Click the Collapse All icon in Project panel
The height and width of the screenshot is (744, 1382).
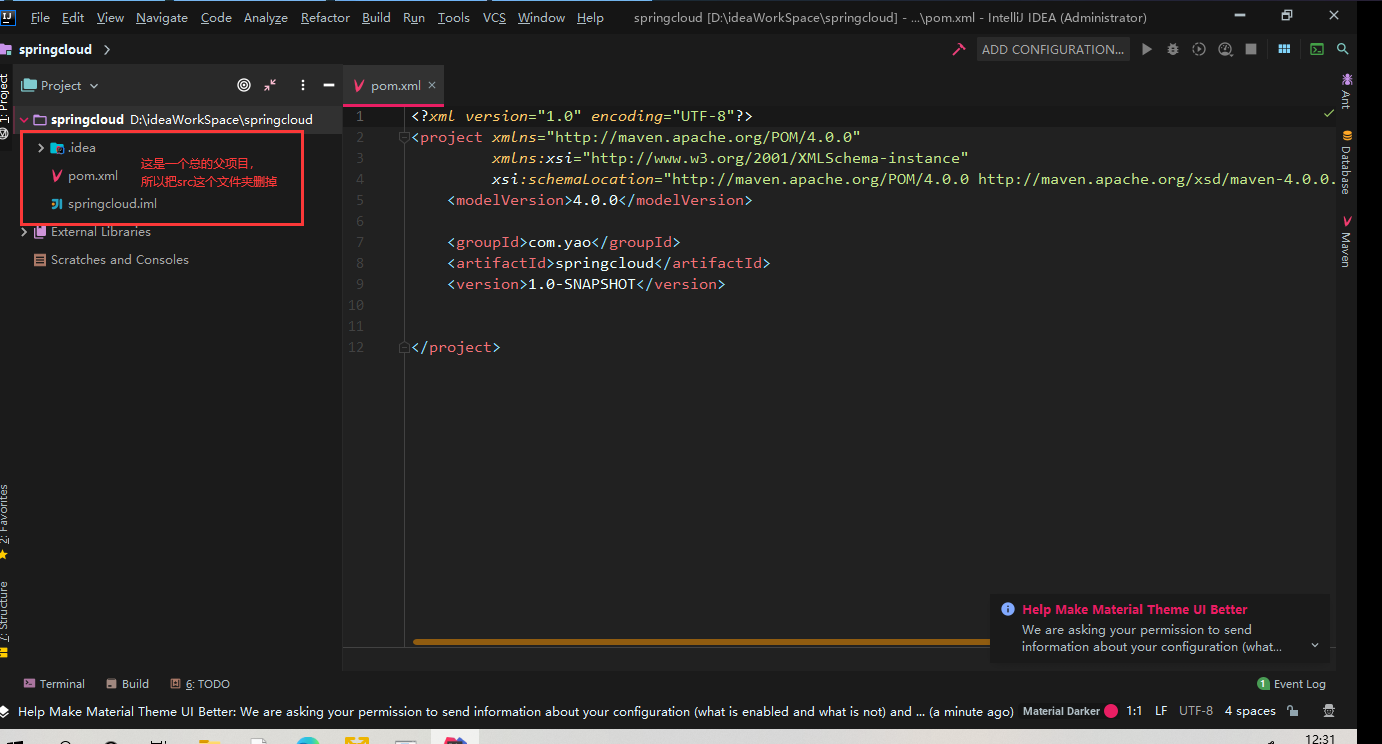click(271, 86)
